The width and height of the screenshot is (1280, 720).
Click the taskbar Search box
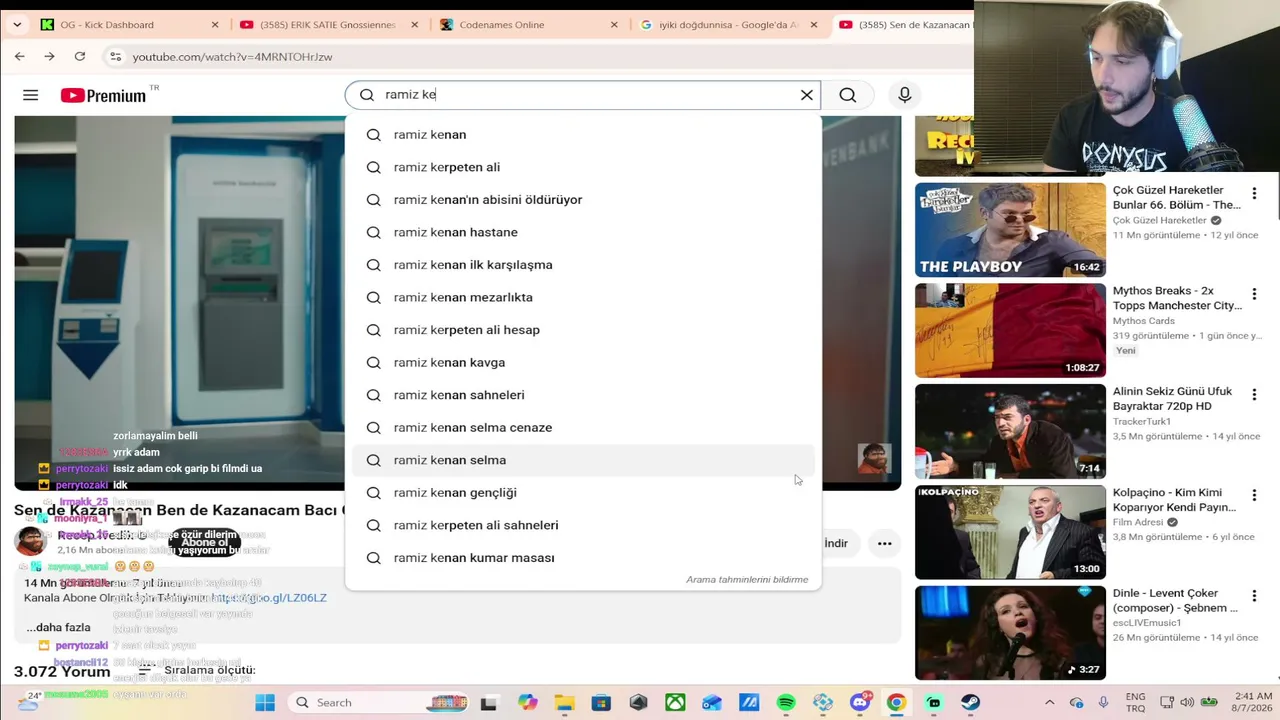pos(377,703)
